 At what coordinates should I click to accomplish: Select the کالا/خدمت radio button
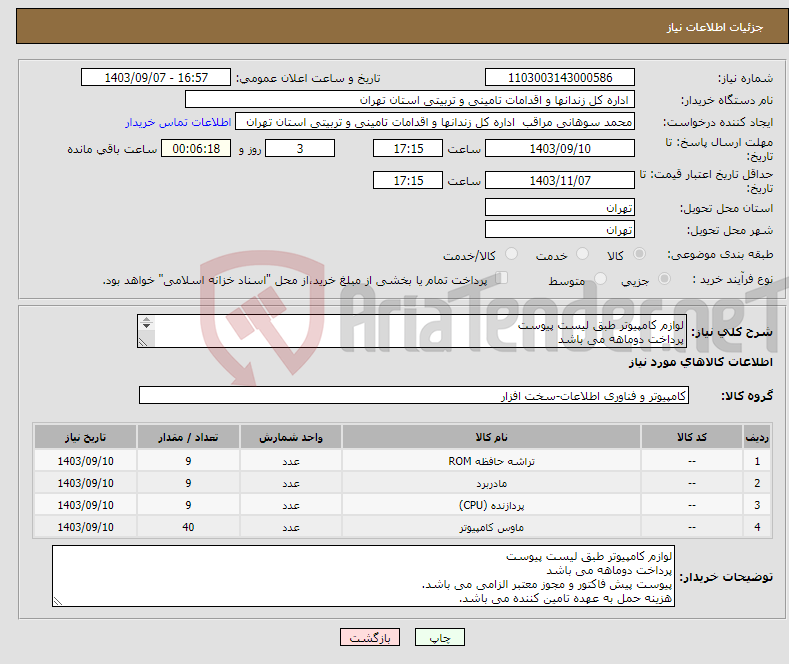tap(511, 254)
